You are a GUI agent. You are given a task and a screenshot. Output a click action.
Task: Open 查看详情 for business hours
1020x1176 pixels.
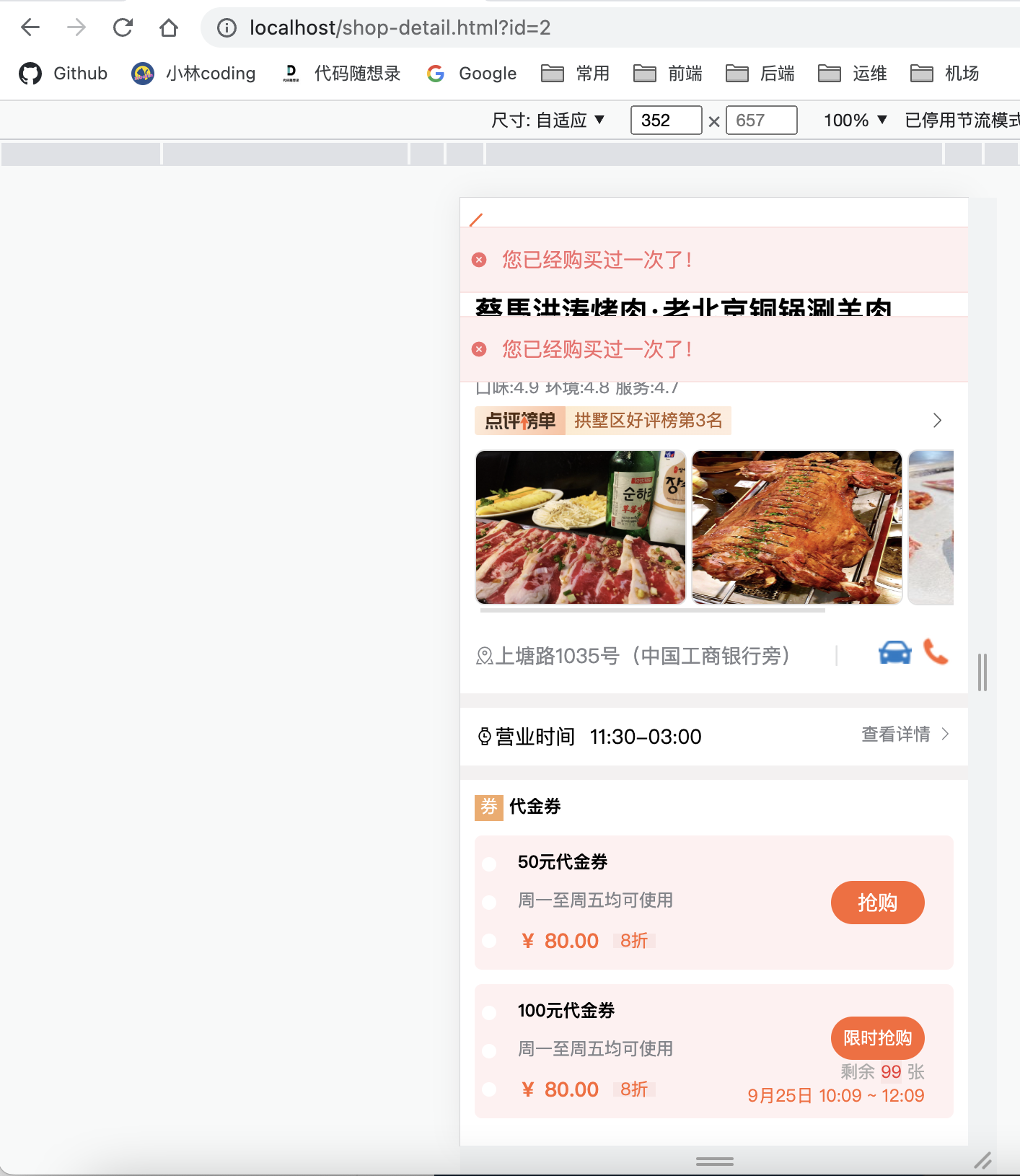tap(896, 734)
